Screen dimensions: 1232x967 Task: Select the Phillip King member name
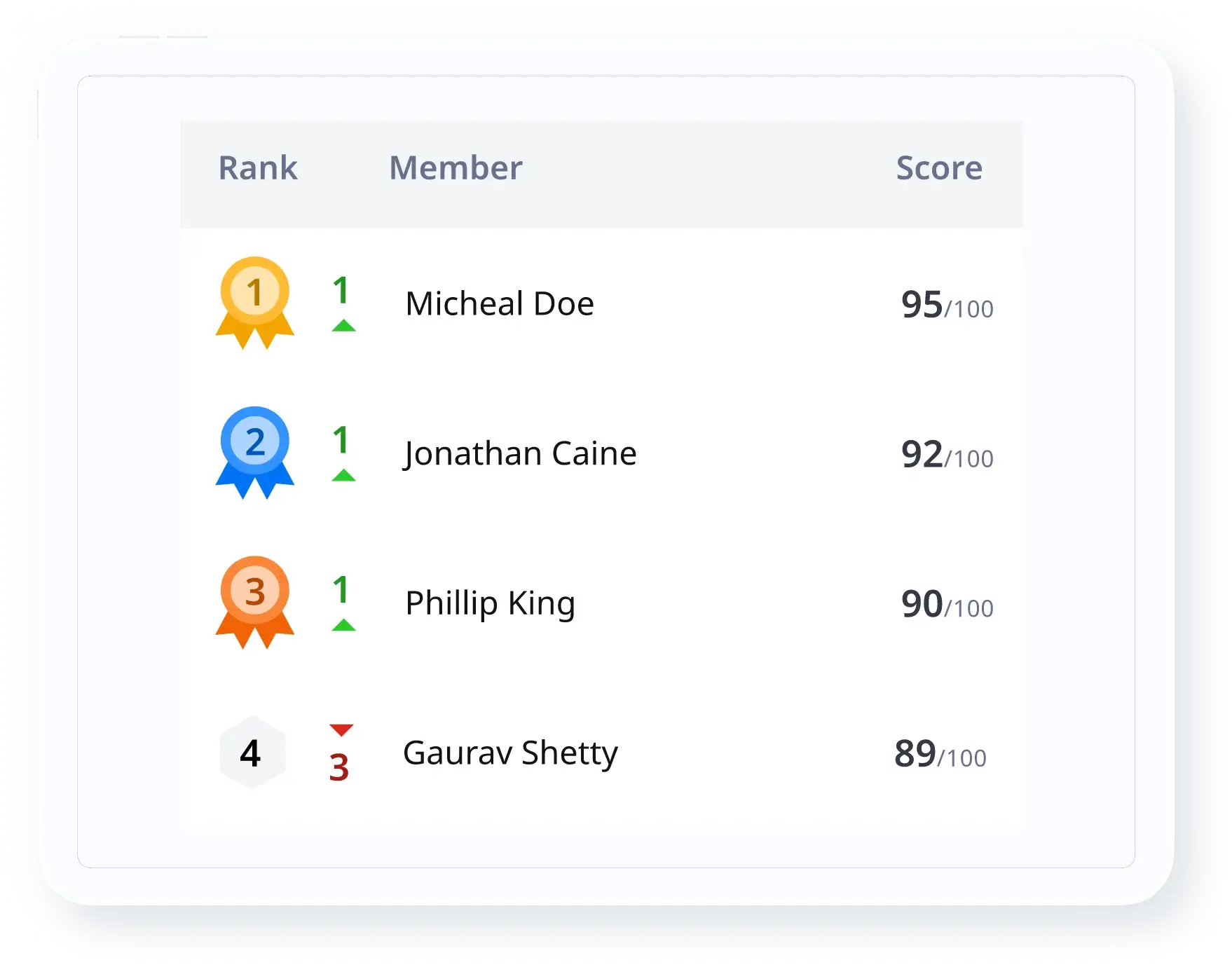[x=491, y=603]
